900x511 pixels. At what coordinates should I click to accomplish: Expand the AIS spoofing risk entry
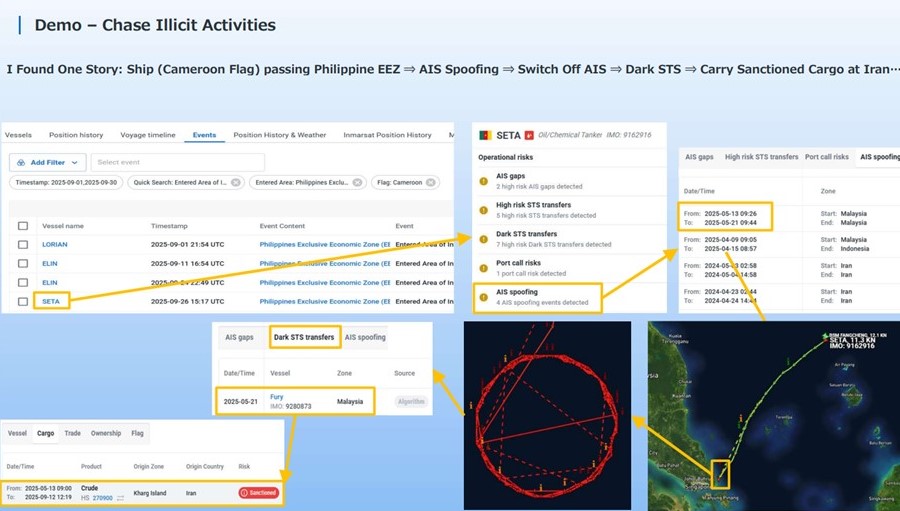click(538, 297)
